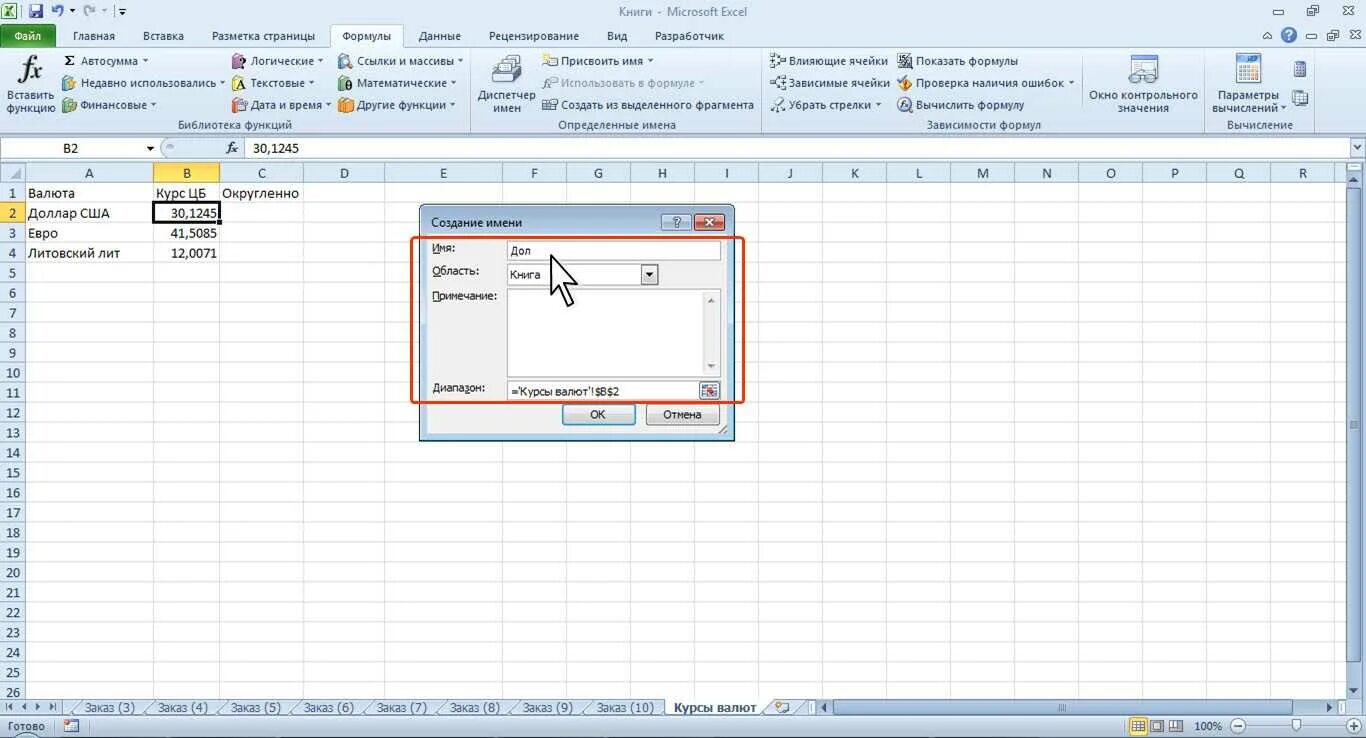Switch to the Данные ribbon tab
Screen dimensions: 1366x738
[x=440, y=36]
